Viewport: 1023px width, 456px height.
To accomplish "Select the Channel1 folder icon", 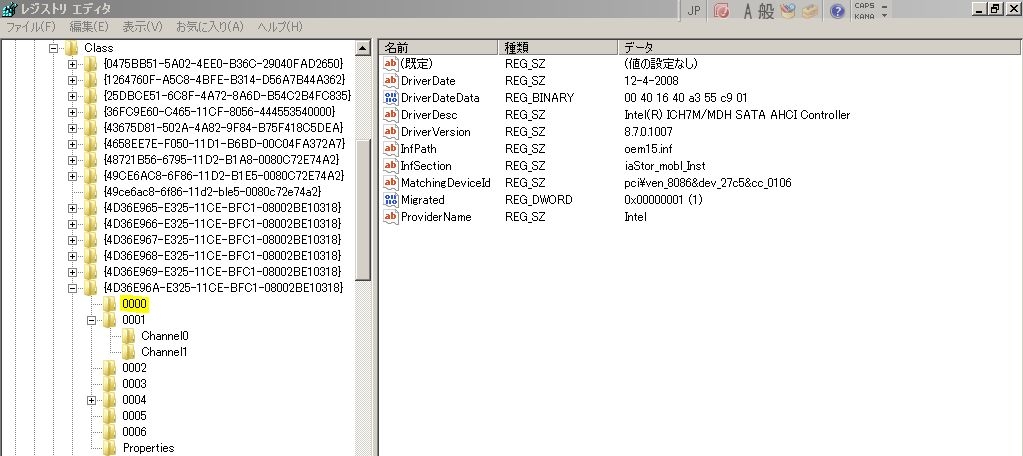I will coord(129,352).
